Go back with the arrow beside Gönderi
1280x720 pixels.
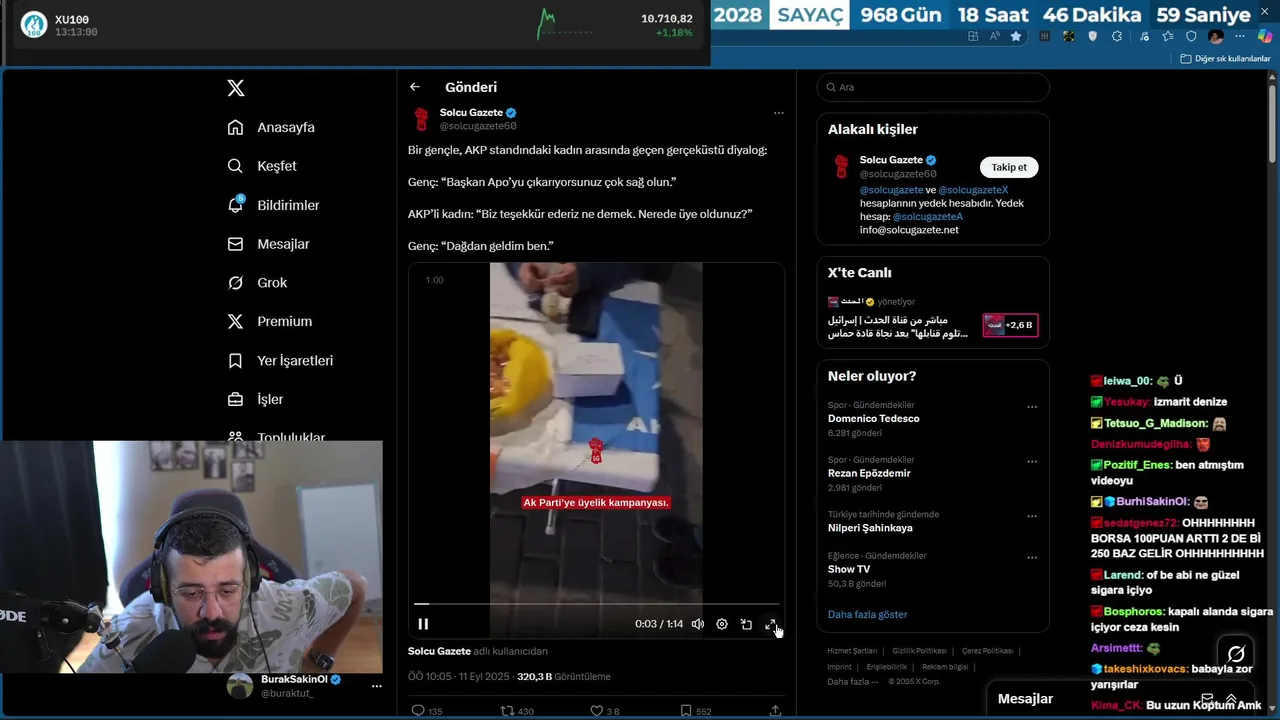(415, 87)
